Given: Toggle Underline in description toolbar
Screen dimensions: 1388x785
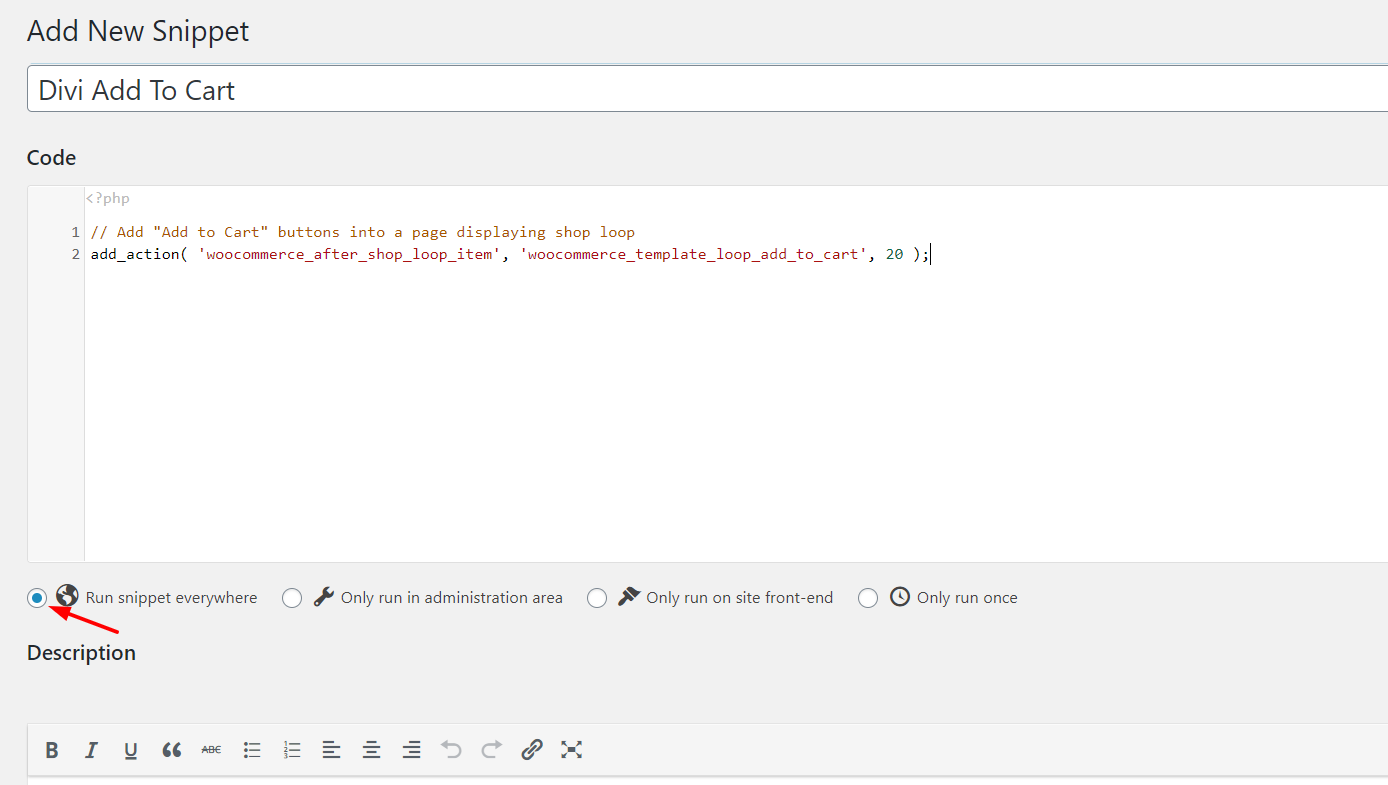Looking at the screenshot, I should (131, 749).
